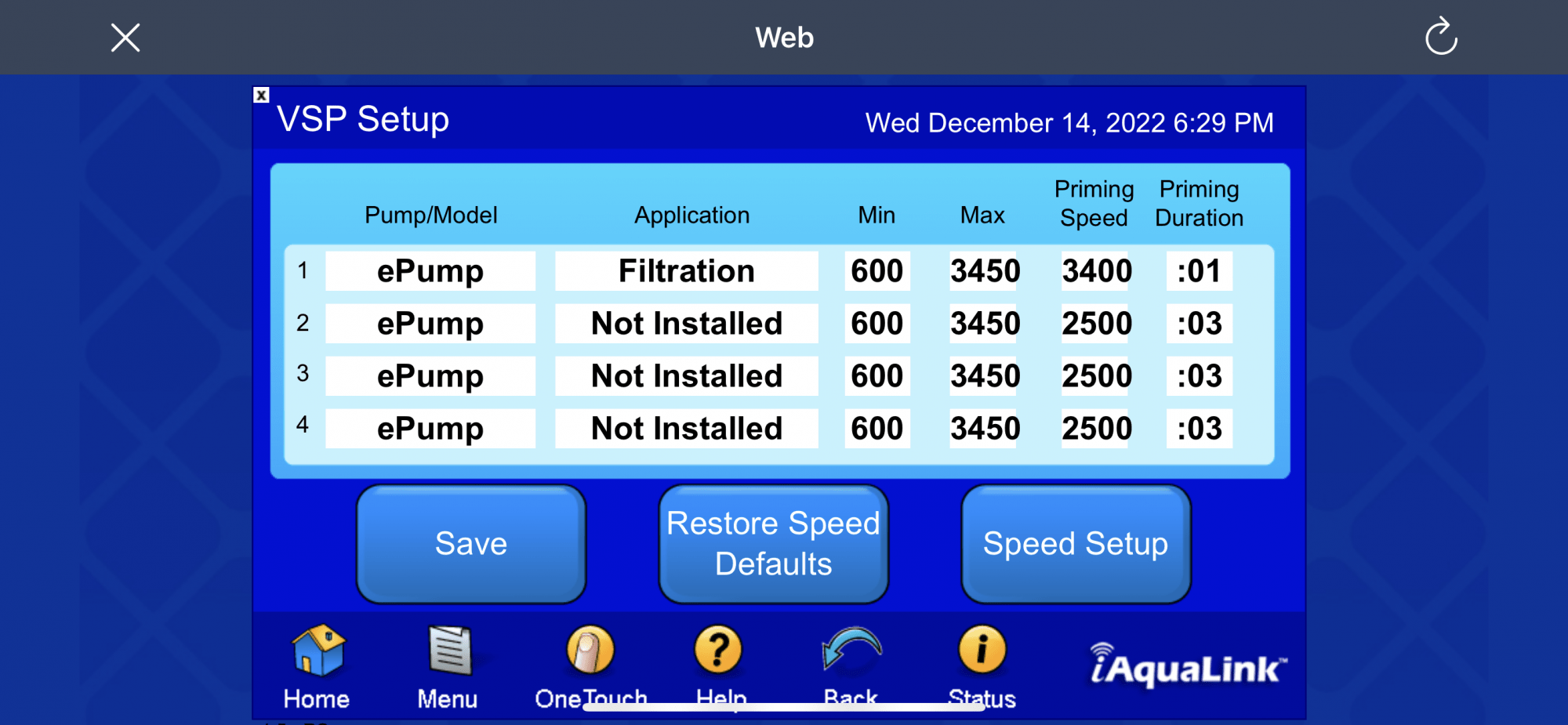Edit pump 3 priming speed 2500
The height and width of the screenshot is (725, 1568).
[1097, 376]
